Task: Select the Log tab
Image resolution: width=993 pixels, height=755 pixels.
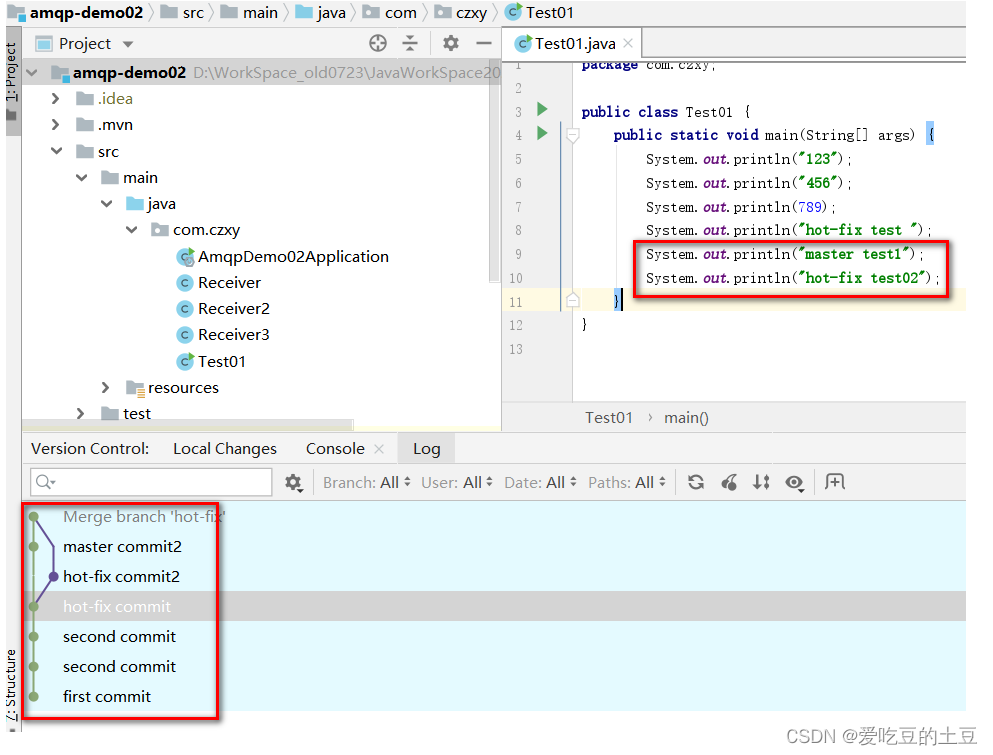Action: click(x=426, y=448)
